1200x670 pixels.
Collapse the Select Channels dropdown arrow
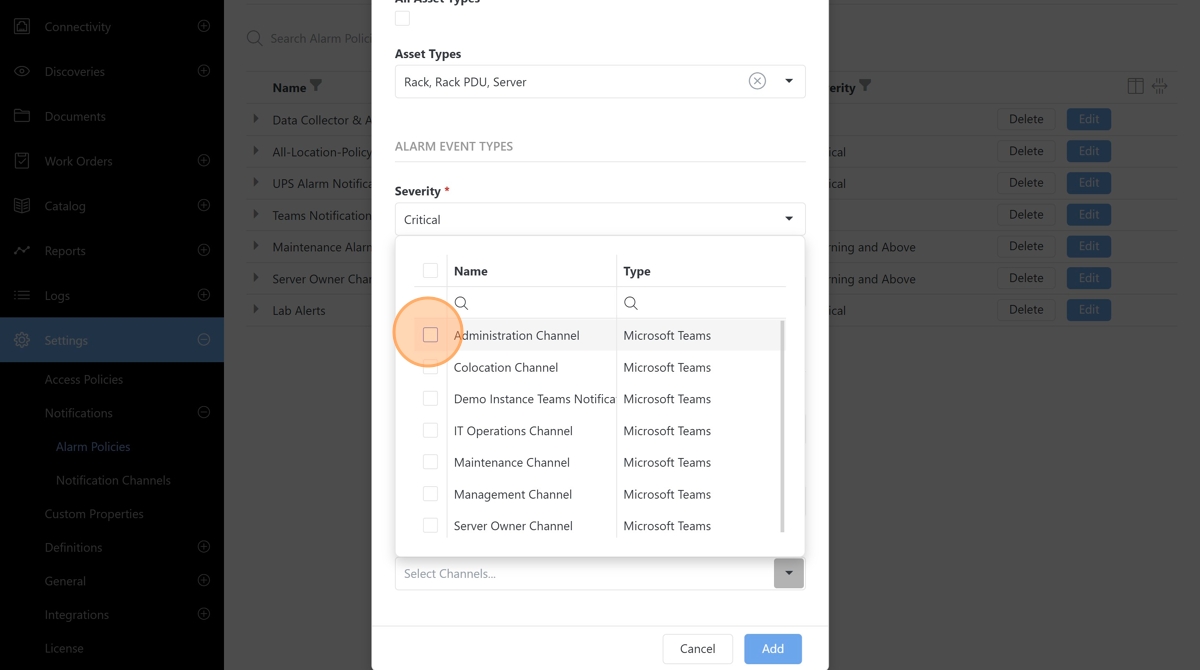click(x=788, y=573)
